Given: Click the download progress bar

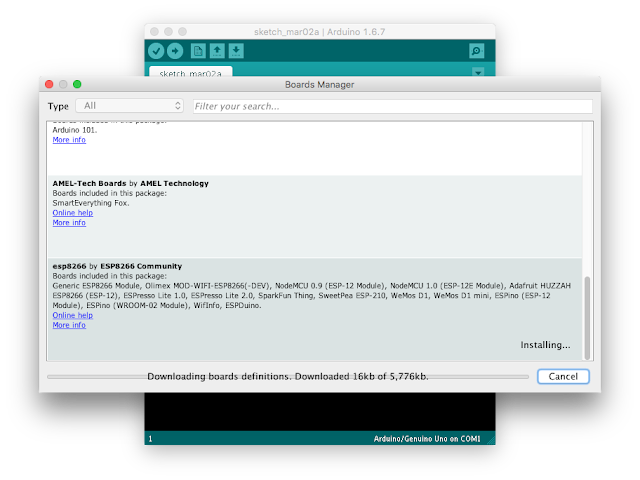Looking at the screenshot, I should coord(288,377).
